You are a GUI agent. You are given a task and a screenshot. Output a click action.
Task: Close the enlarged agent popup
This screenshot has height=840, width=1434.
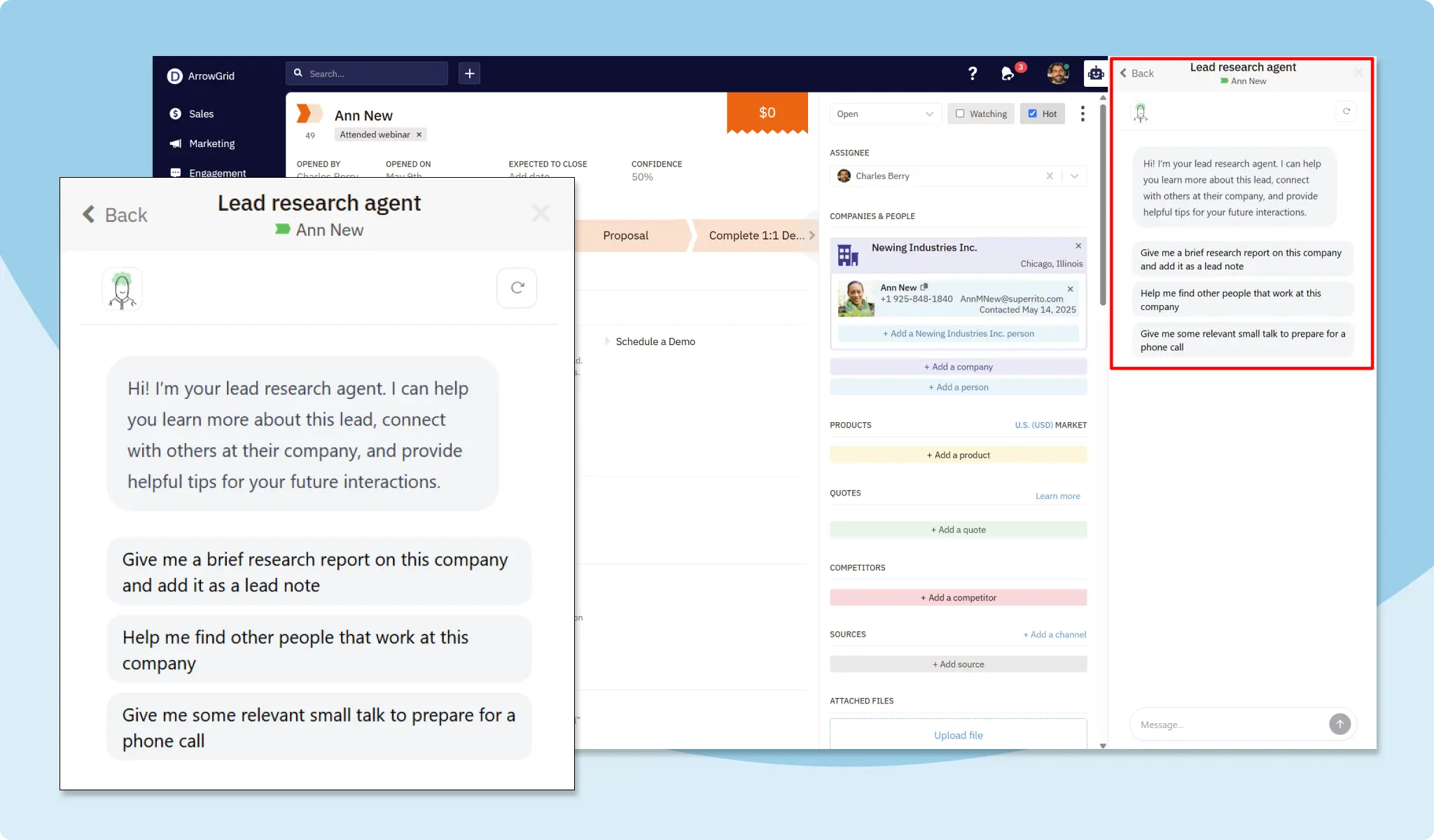541,213
